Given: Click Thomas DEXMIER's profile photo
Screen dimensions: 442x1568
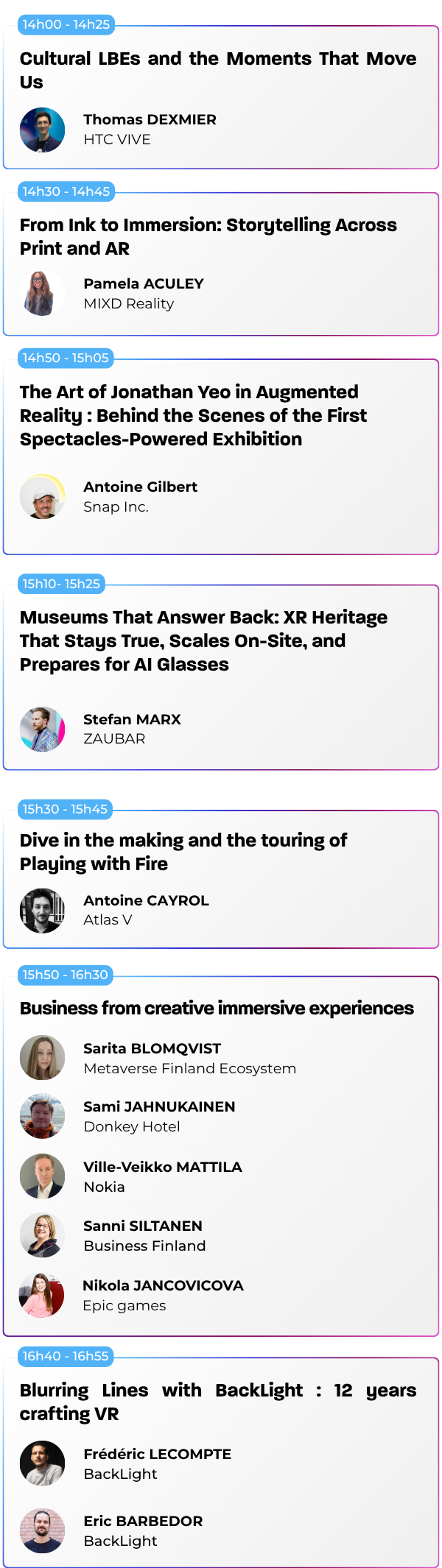Looking at the screenshot, I should pyautogui.click(x=42, y=130).
